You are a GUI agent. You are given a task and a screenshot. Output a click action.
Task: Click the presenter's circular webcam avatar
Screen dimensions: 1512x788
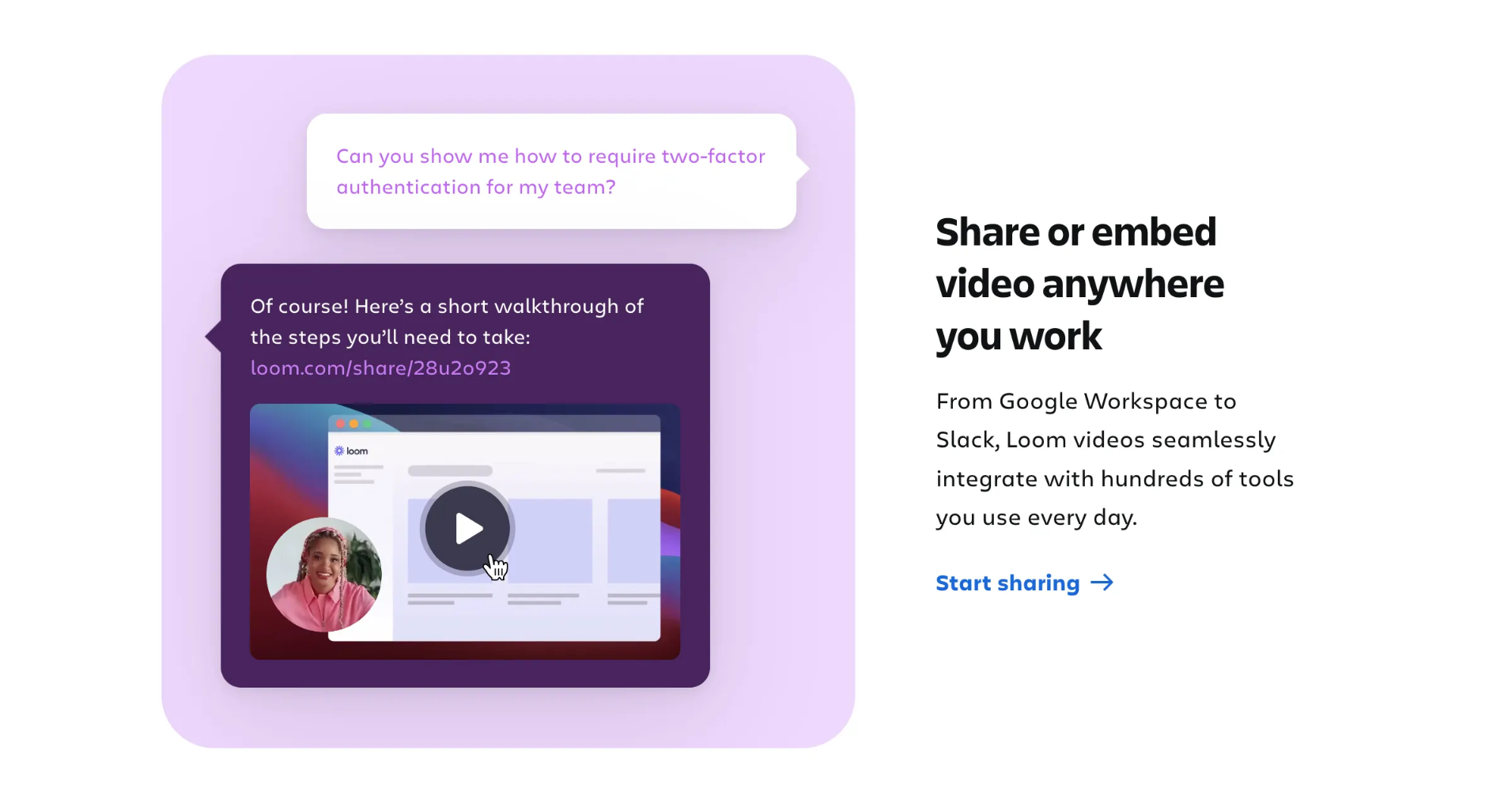coord(324,575)
